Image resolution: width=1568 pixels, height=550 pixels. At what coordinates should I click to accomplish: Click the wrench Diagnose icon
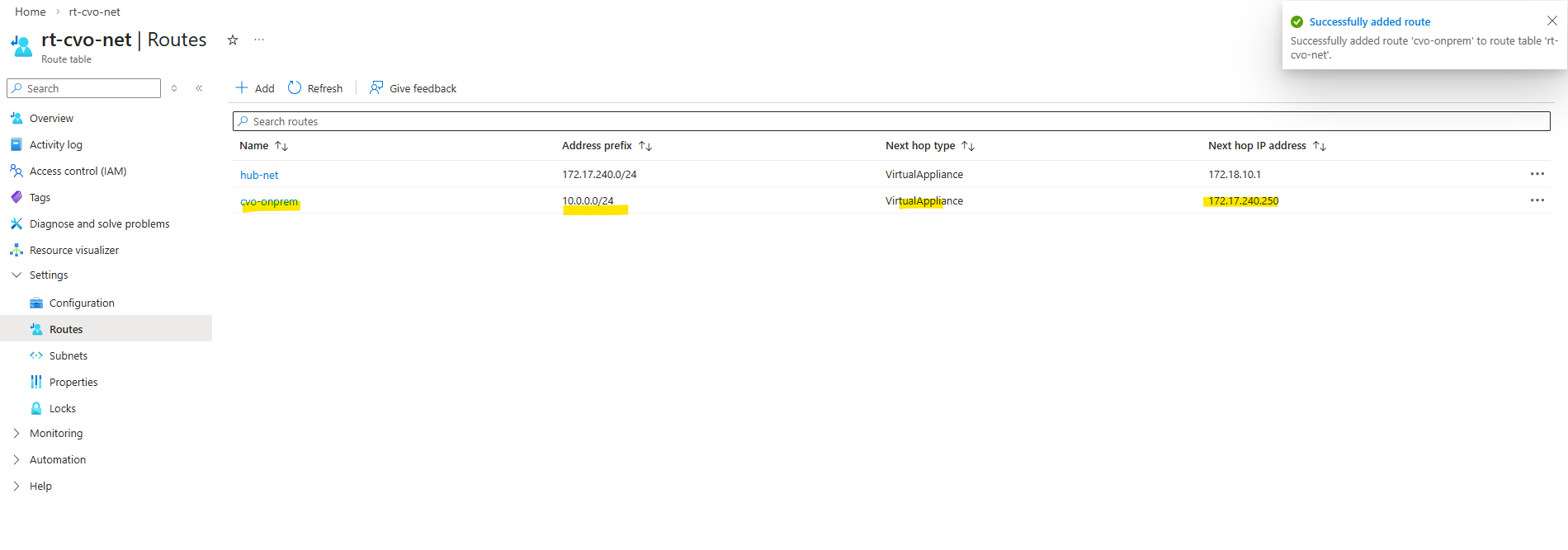17,223
